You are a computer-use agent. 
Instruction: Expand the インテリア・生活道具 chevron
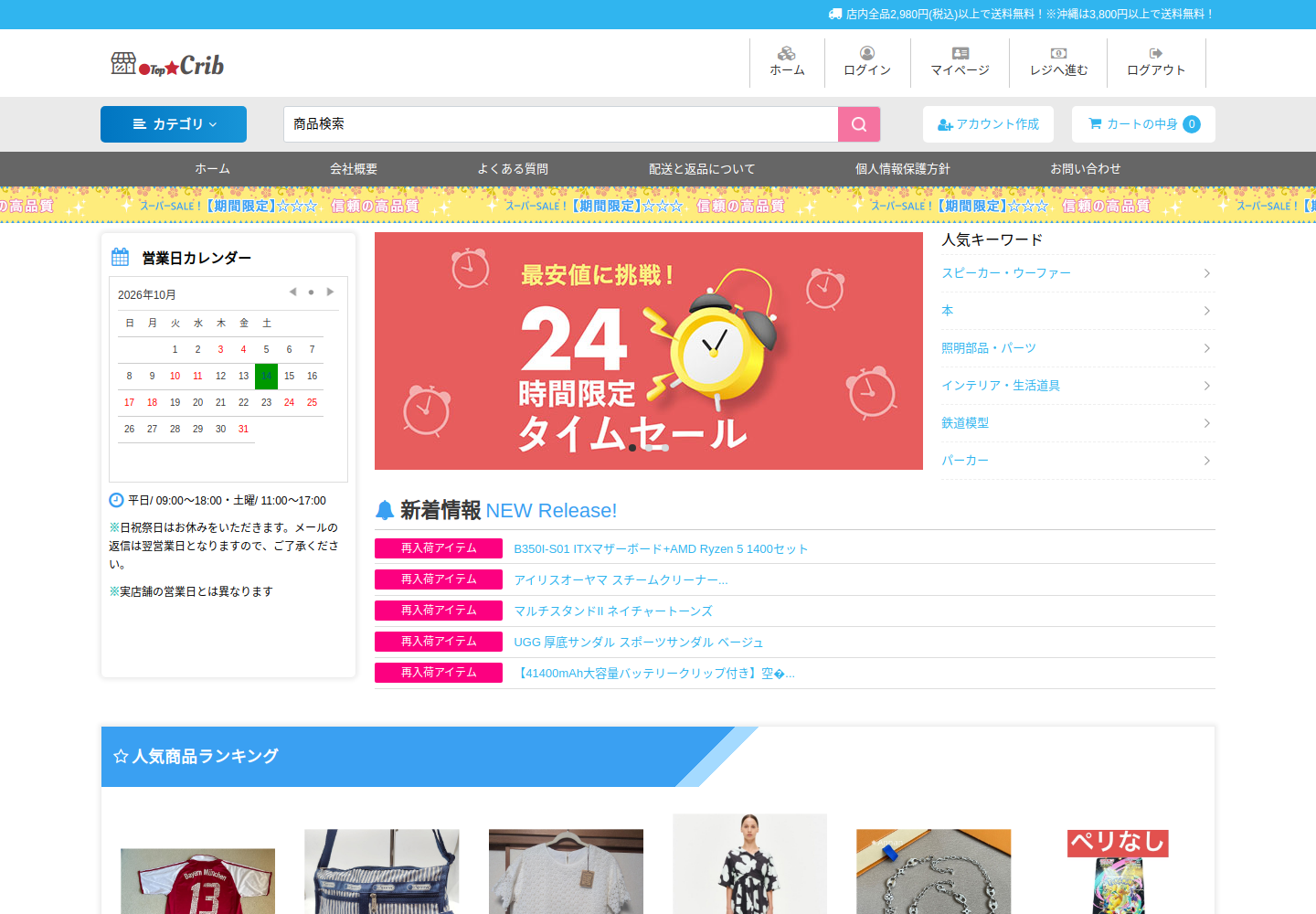1206,386
